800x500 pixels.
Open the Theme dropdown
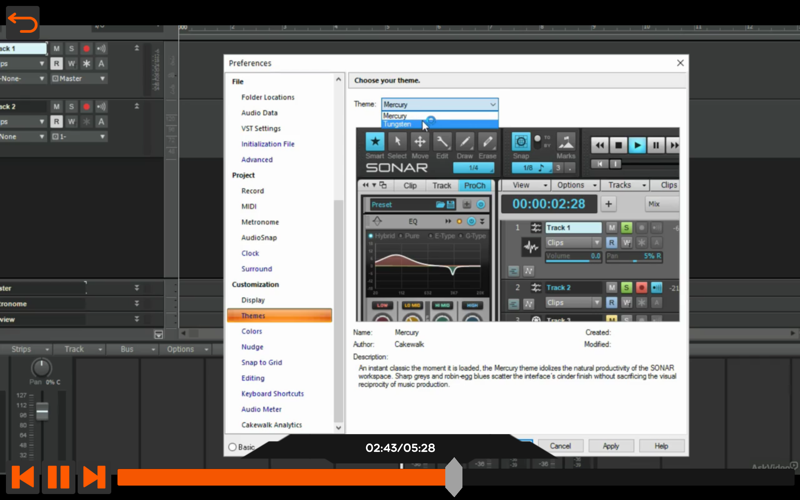click(439, 105)
